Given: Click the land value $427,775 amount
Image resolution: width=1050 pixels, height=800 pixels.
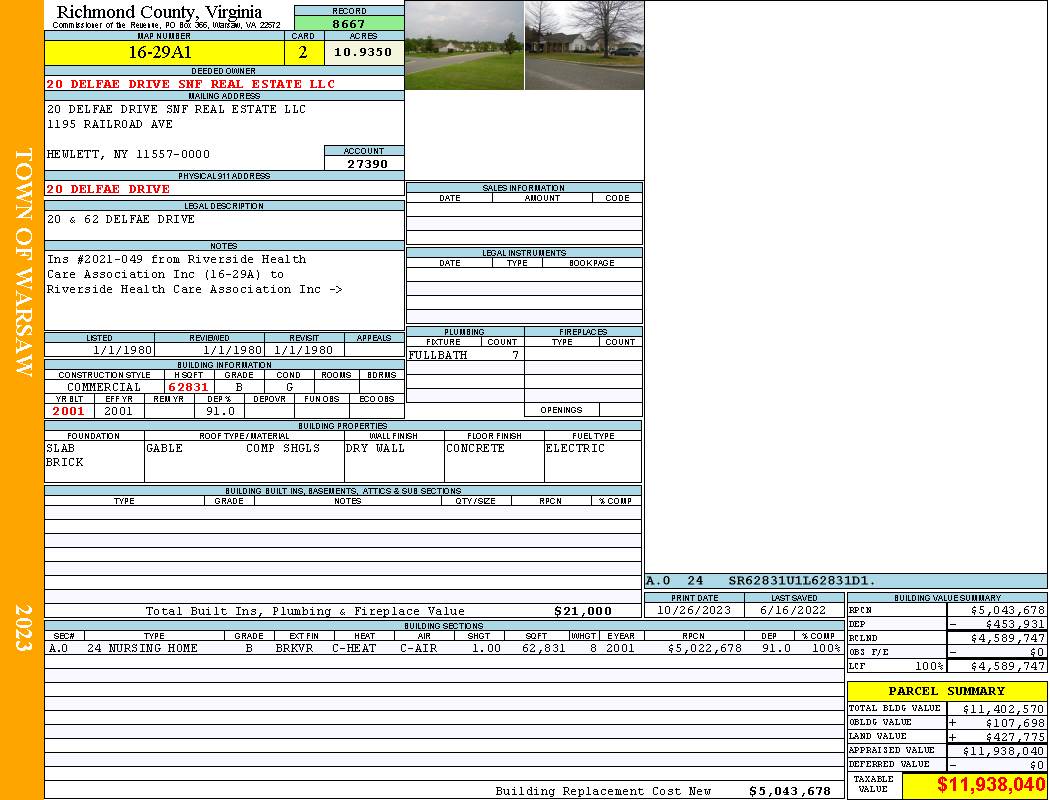Looking at the screenshot, I should coord(997,736).
